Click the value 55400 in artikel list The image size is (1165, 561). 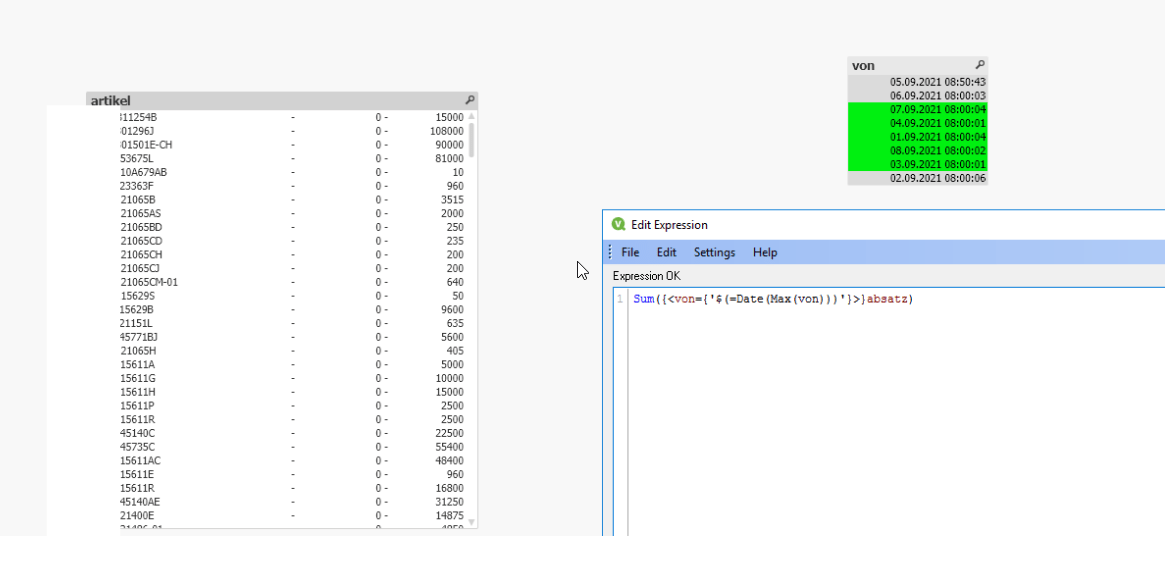click(449, 447)
